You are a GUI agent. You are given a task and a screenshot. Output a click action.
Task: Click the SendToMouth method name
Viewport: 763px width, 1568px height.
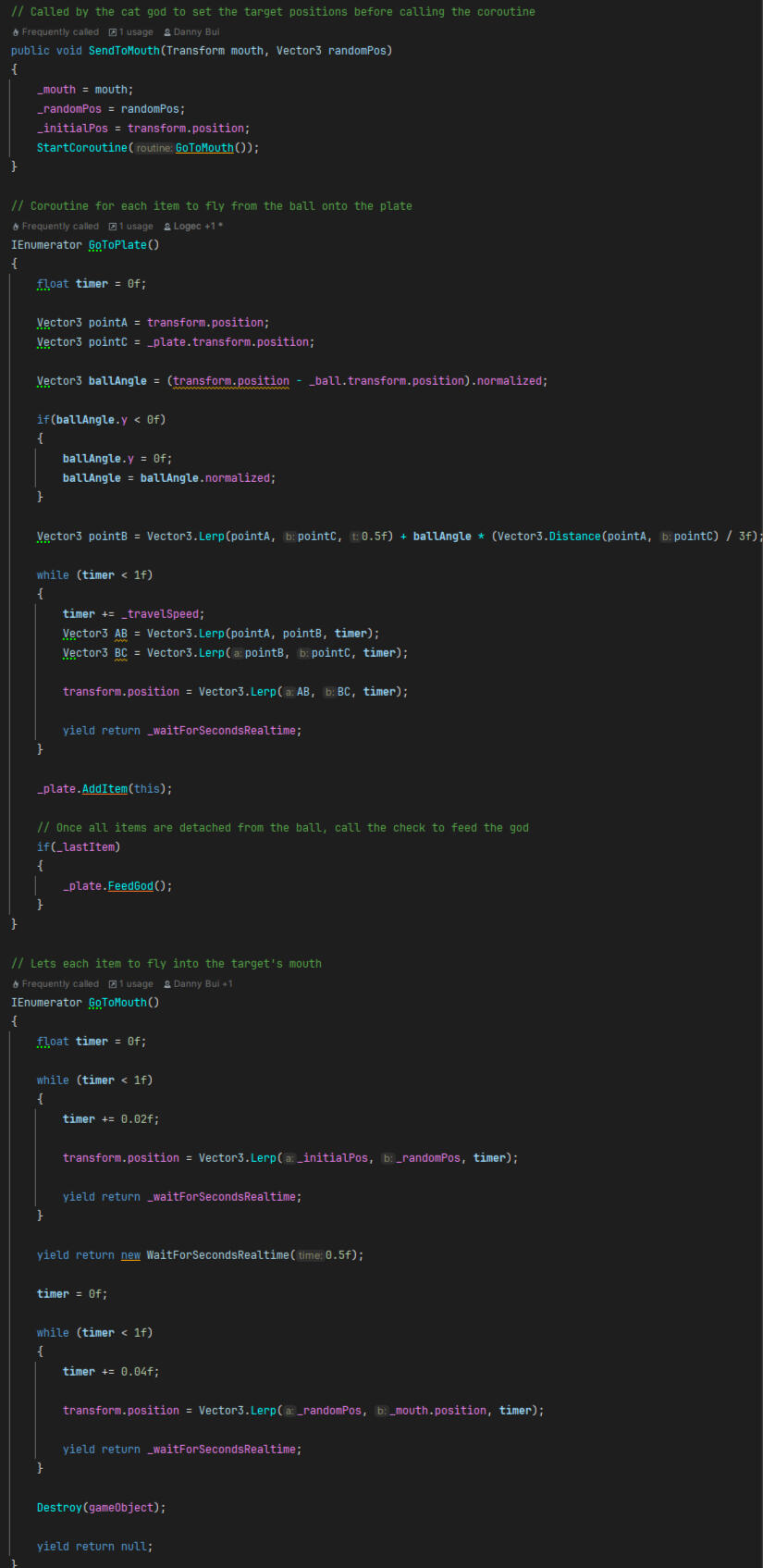[x=124, y=51]
